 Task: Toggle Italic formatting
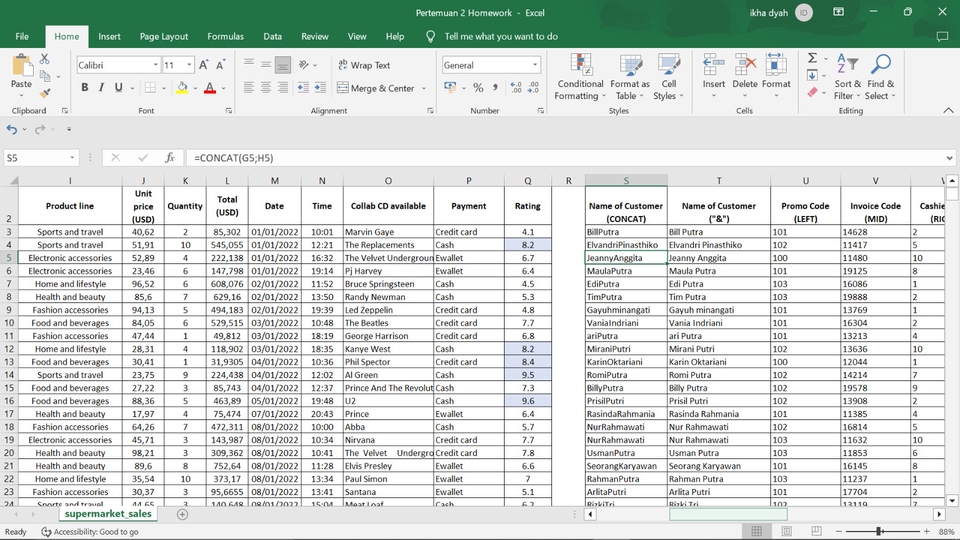click(x=101, y=88)
